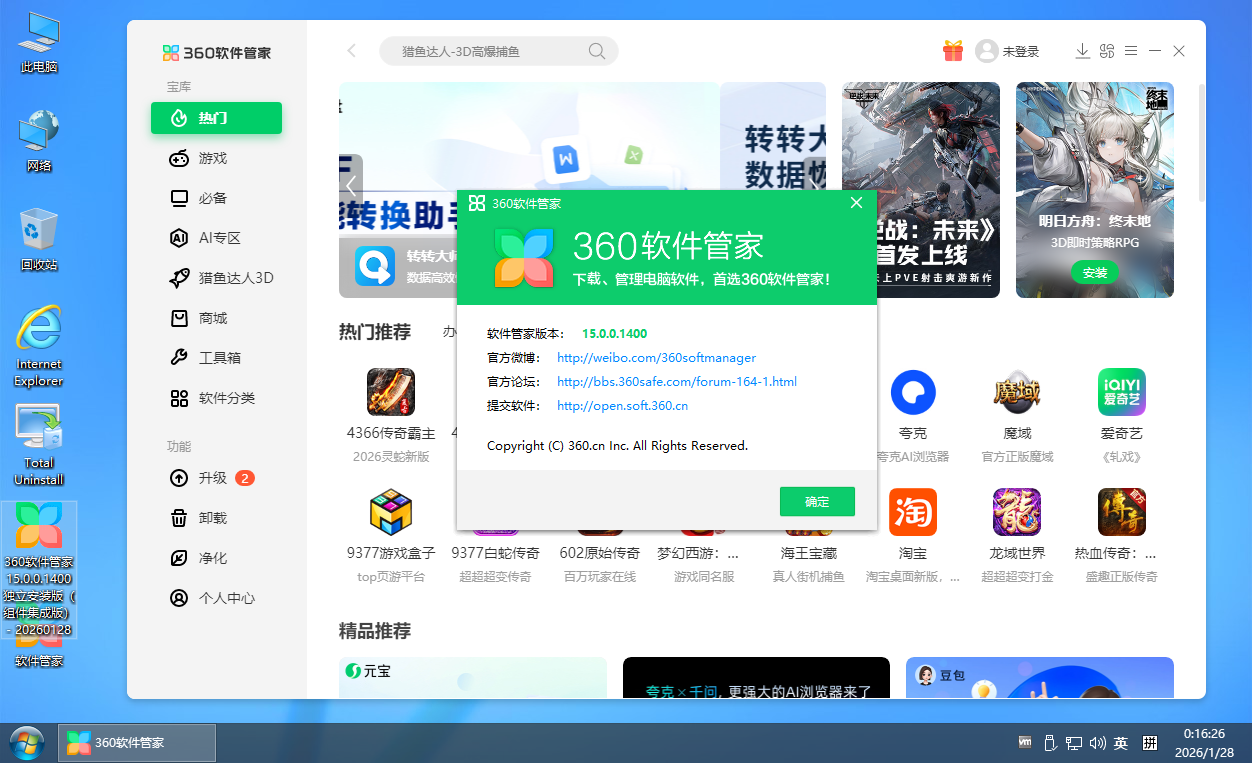
Task: Open 软件分类 category list
Action: (x=226, y=398)
